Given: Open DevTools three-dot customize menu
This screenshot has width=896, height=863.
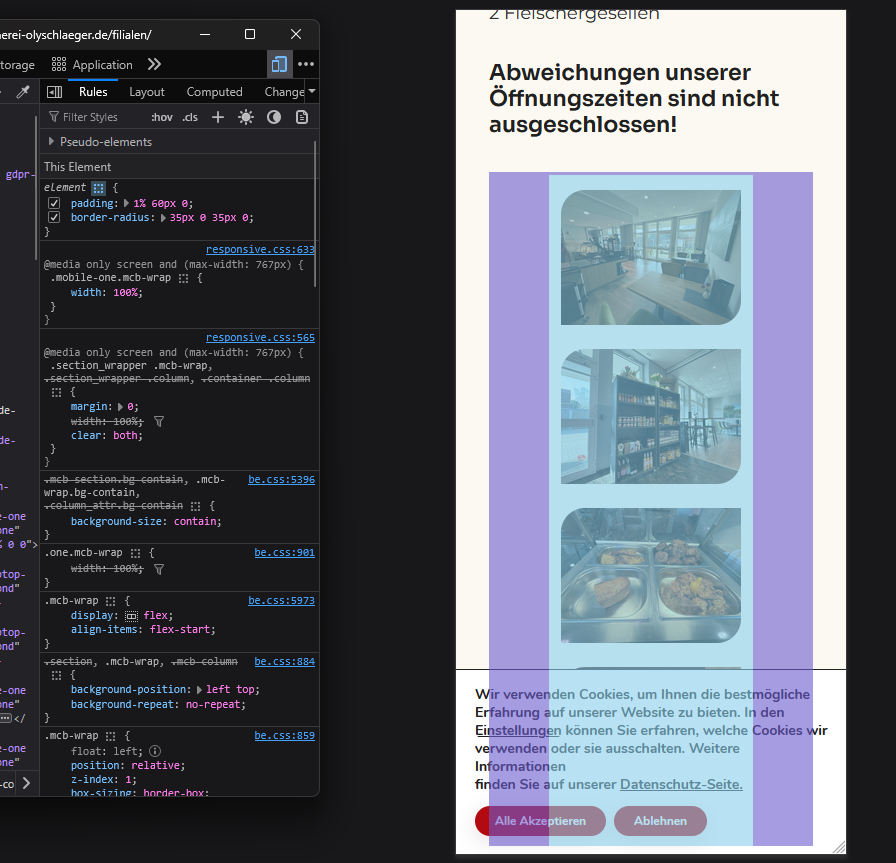Looking at the screenshot, I should point(306,64).
